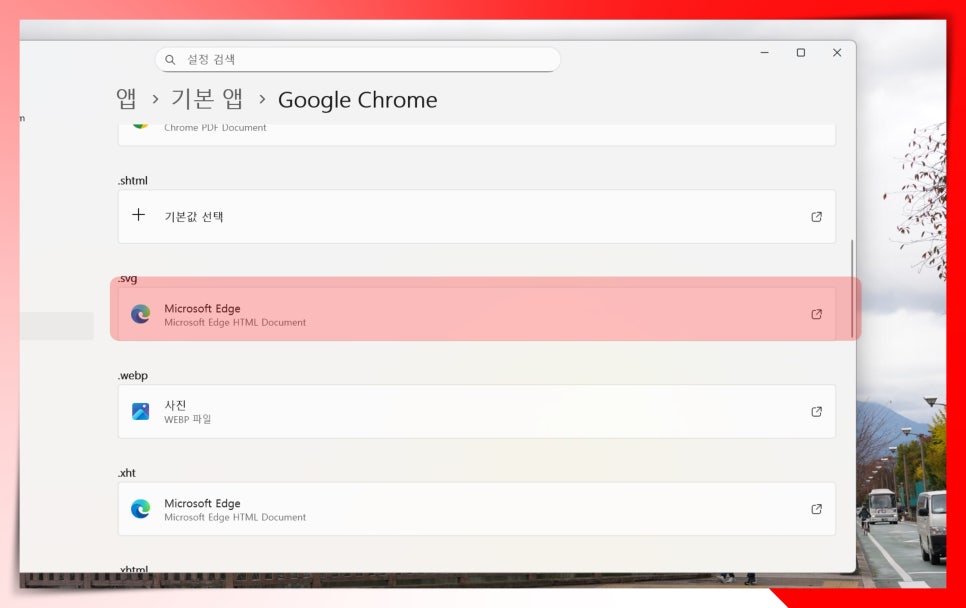Click the .webp extension label
This screenshot has width=966, height=608.
point(133,375)
